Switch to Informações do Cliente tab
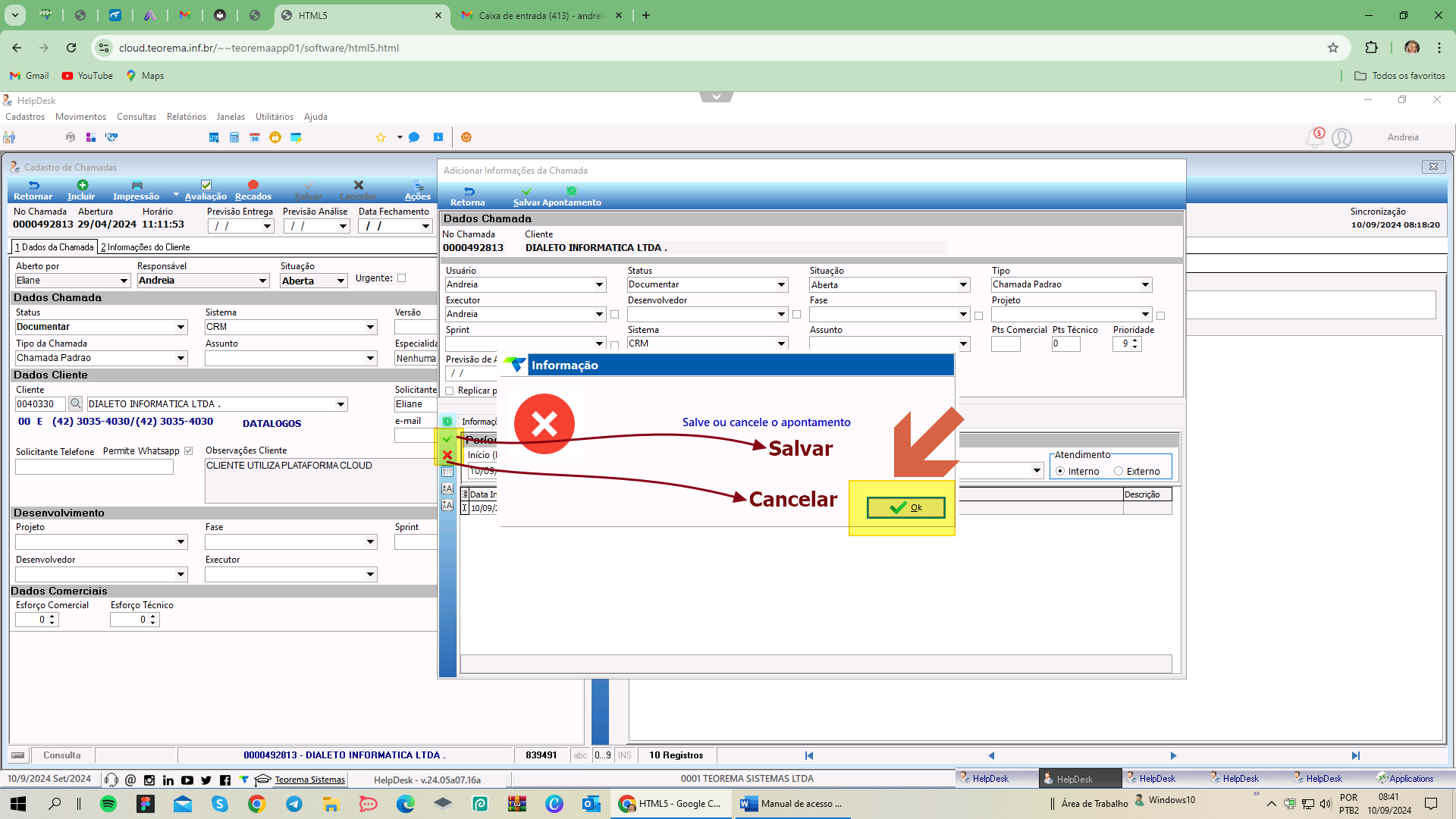 pyautogui.click(x=145, y=247)
